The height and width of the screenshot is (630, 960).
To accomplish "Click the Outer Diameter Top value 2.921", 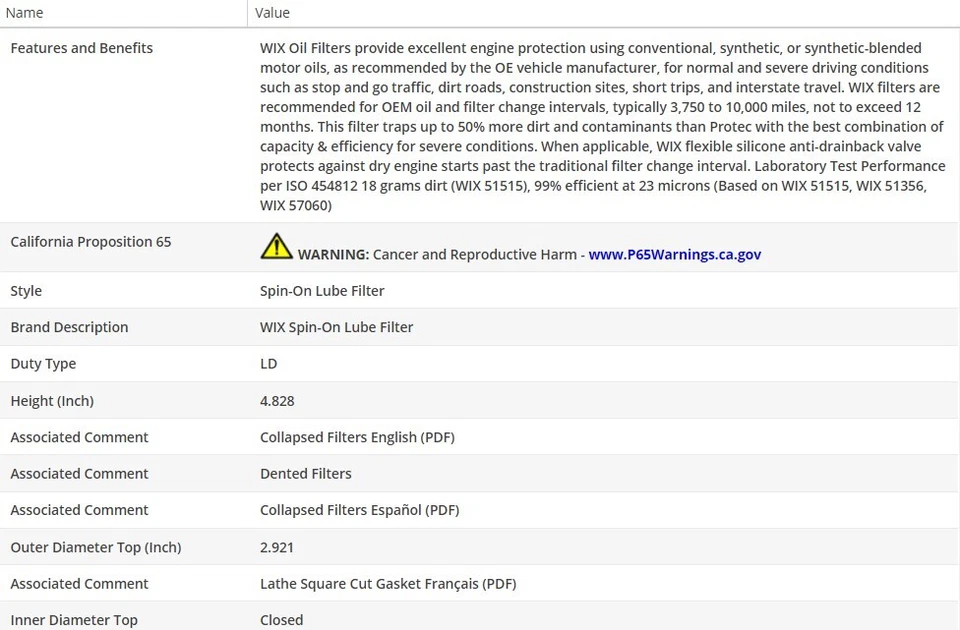I will [277, 547].
